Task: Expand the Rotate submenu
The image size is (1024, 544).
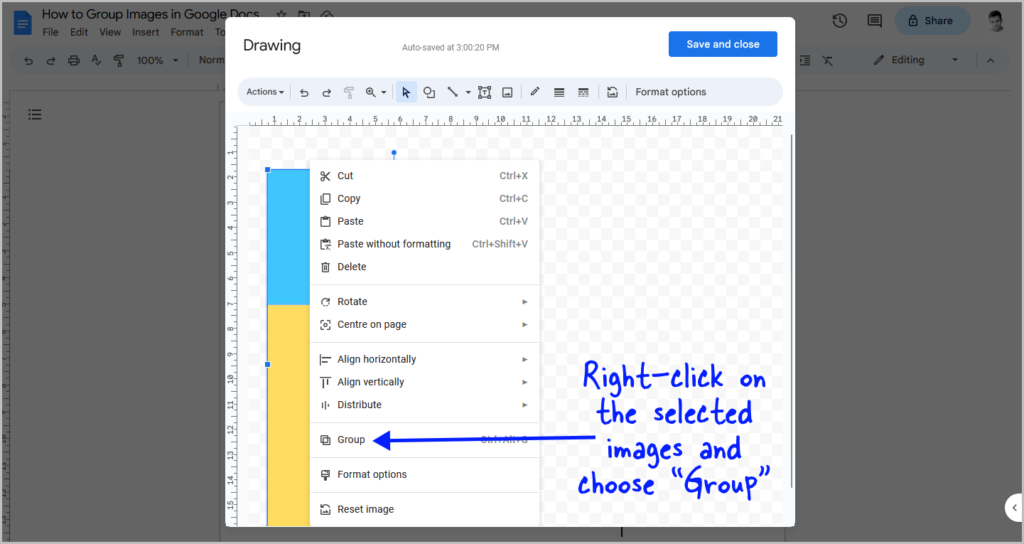Action: click(x=424, y=302)
